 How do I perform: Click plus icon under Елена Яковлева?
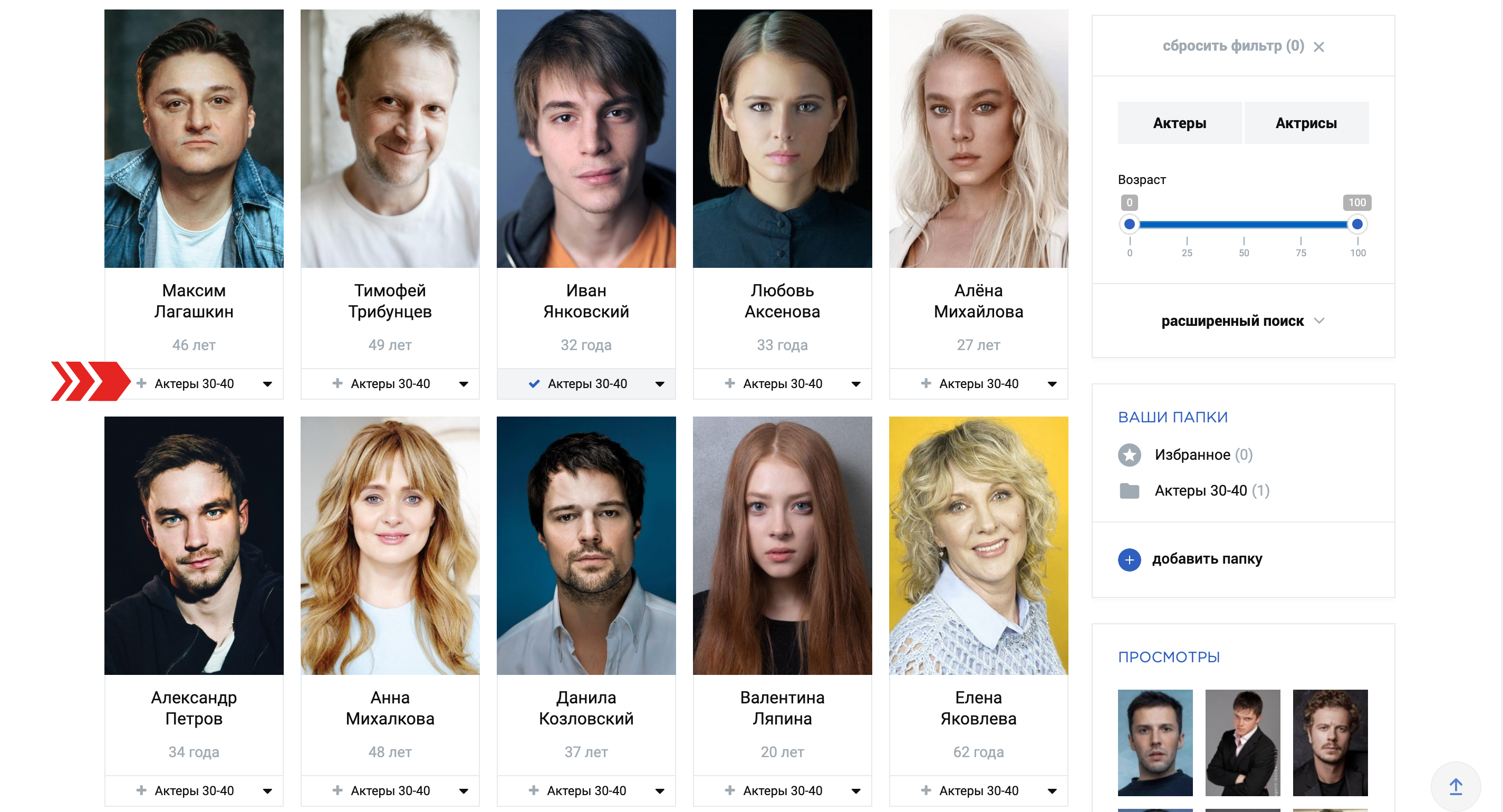click(926, 790)
